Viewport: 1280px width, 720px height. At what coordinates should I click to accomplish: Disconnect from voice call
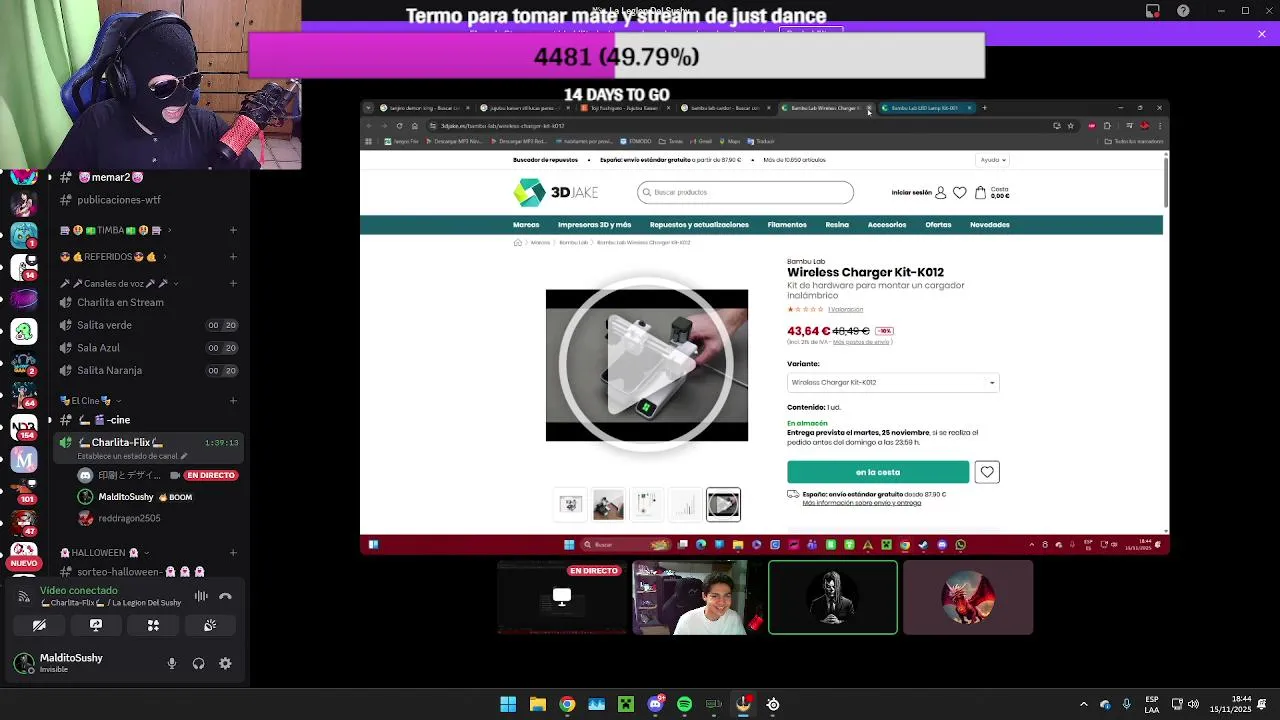click(225, 596)
